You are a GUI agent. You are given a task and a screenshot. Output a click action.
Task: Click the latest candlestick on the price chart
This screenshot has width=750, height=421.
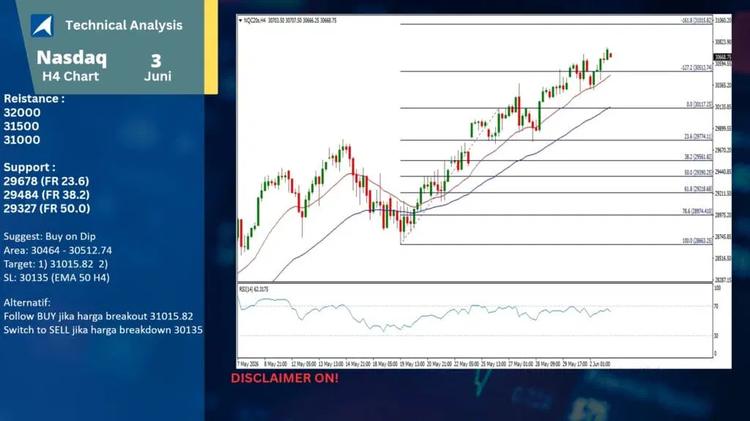pyautogui.click(x=611, y=55)
